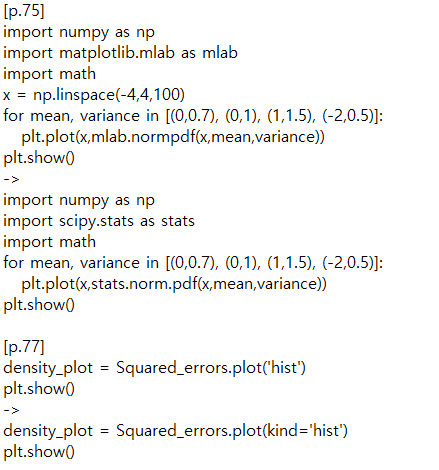Click the first 'import numpy as np' line

coord(79,32)
